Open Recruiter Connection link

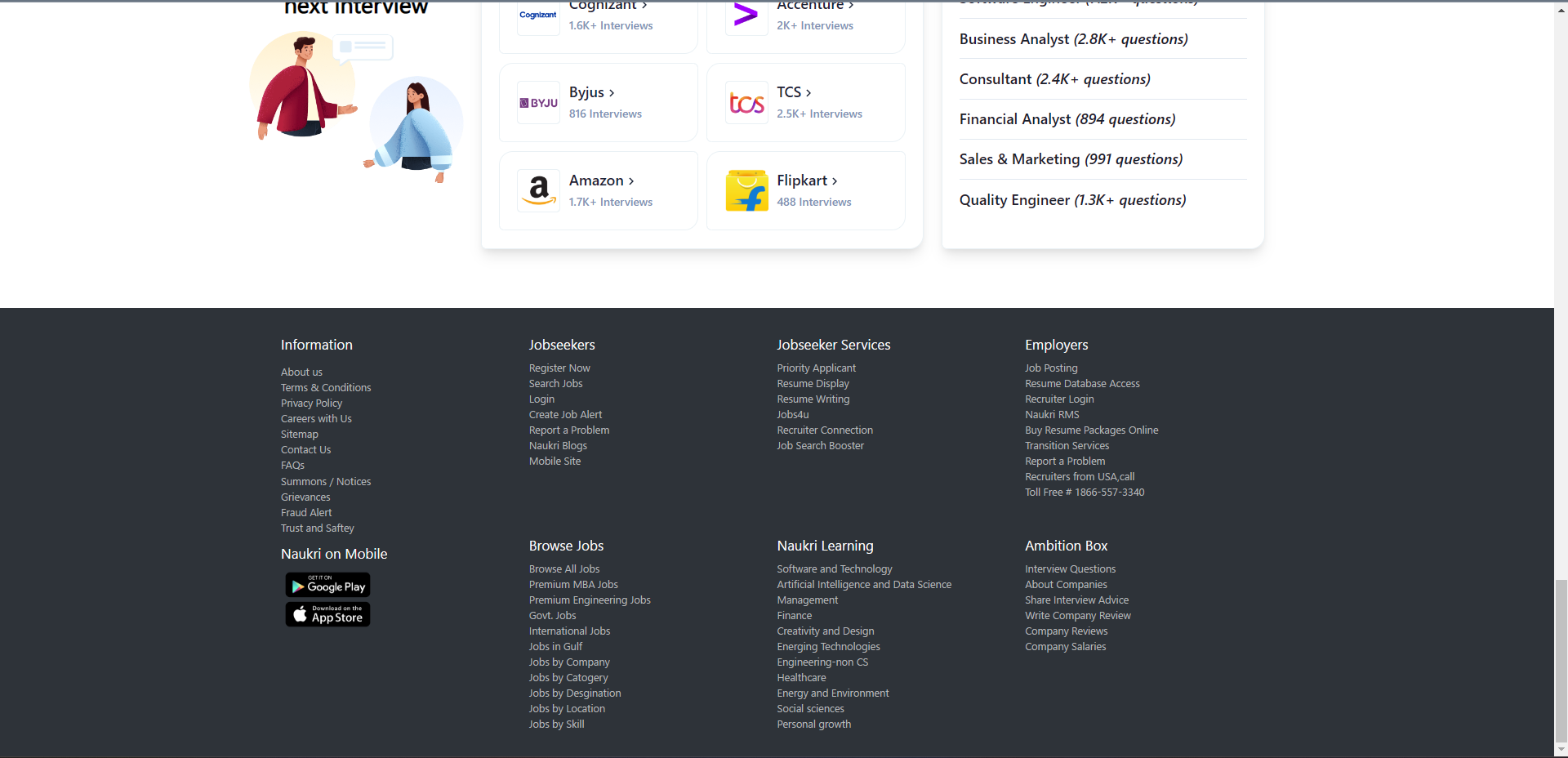[x=825, y=430]
